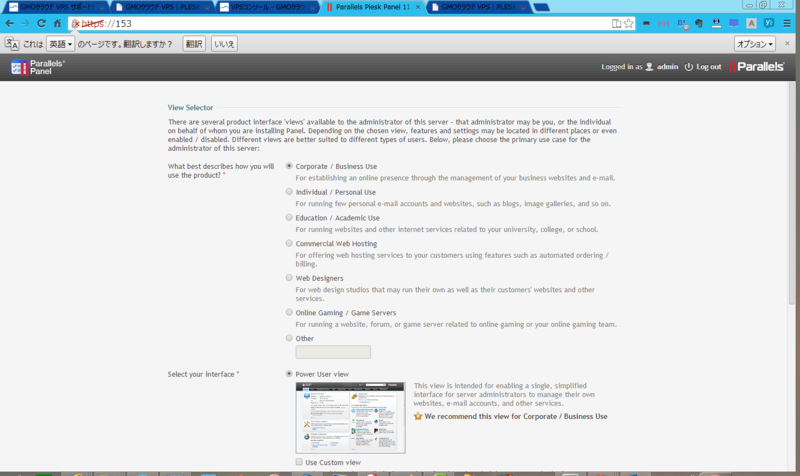Click the admin username link

click(667, 67)
